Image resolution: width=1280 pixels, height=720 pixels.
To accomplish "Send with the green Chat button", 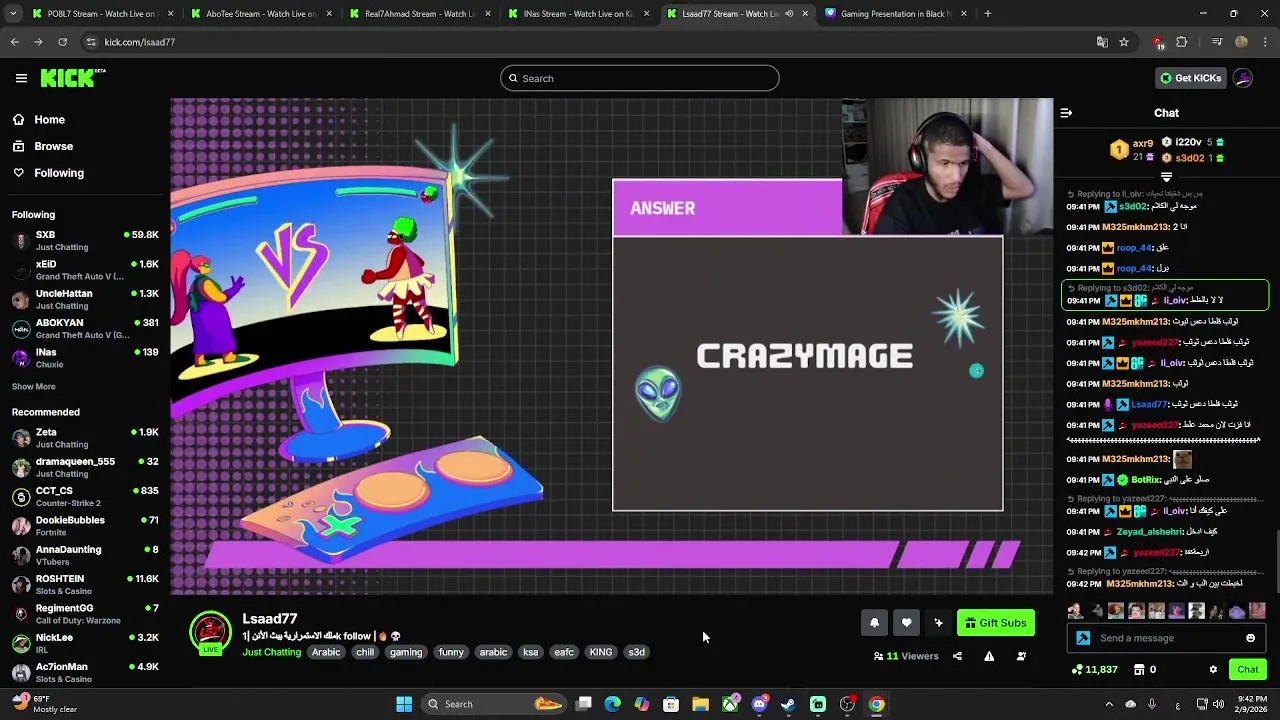I will [x=1248, y=669].
